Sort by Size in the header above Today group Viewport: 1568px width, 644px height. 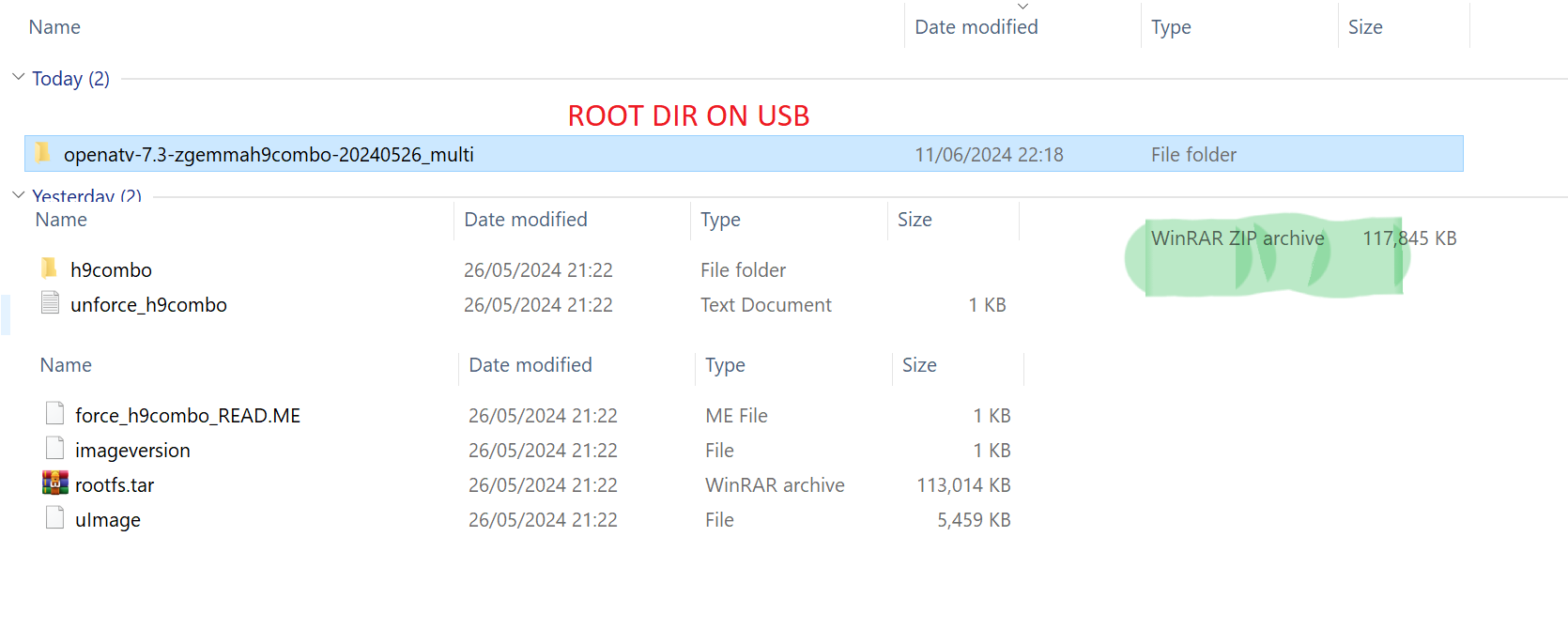pyautogui.click(x=1365, y=27)
